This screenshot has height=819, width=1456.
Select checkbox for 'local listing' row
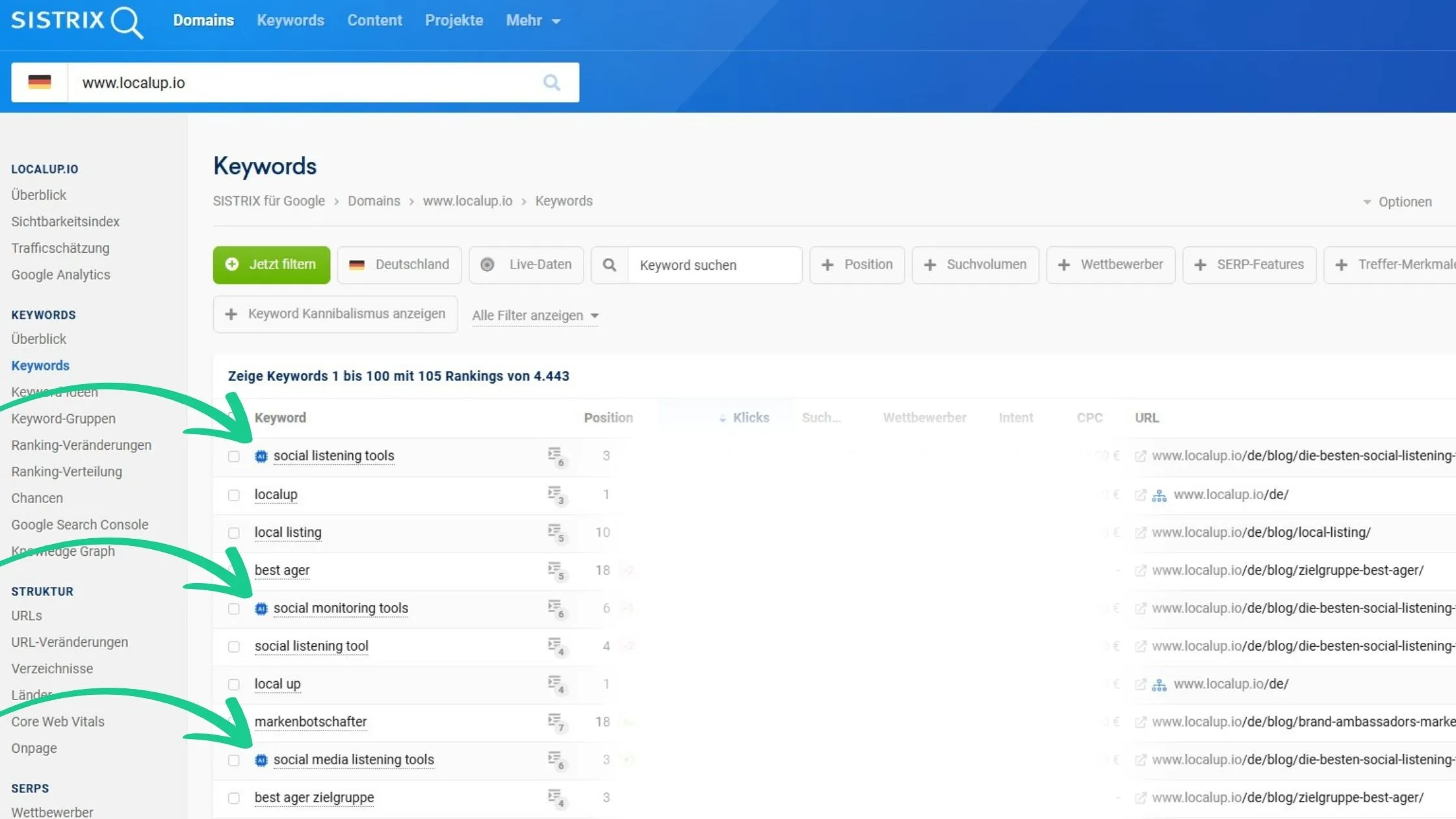coord(234,533)
